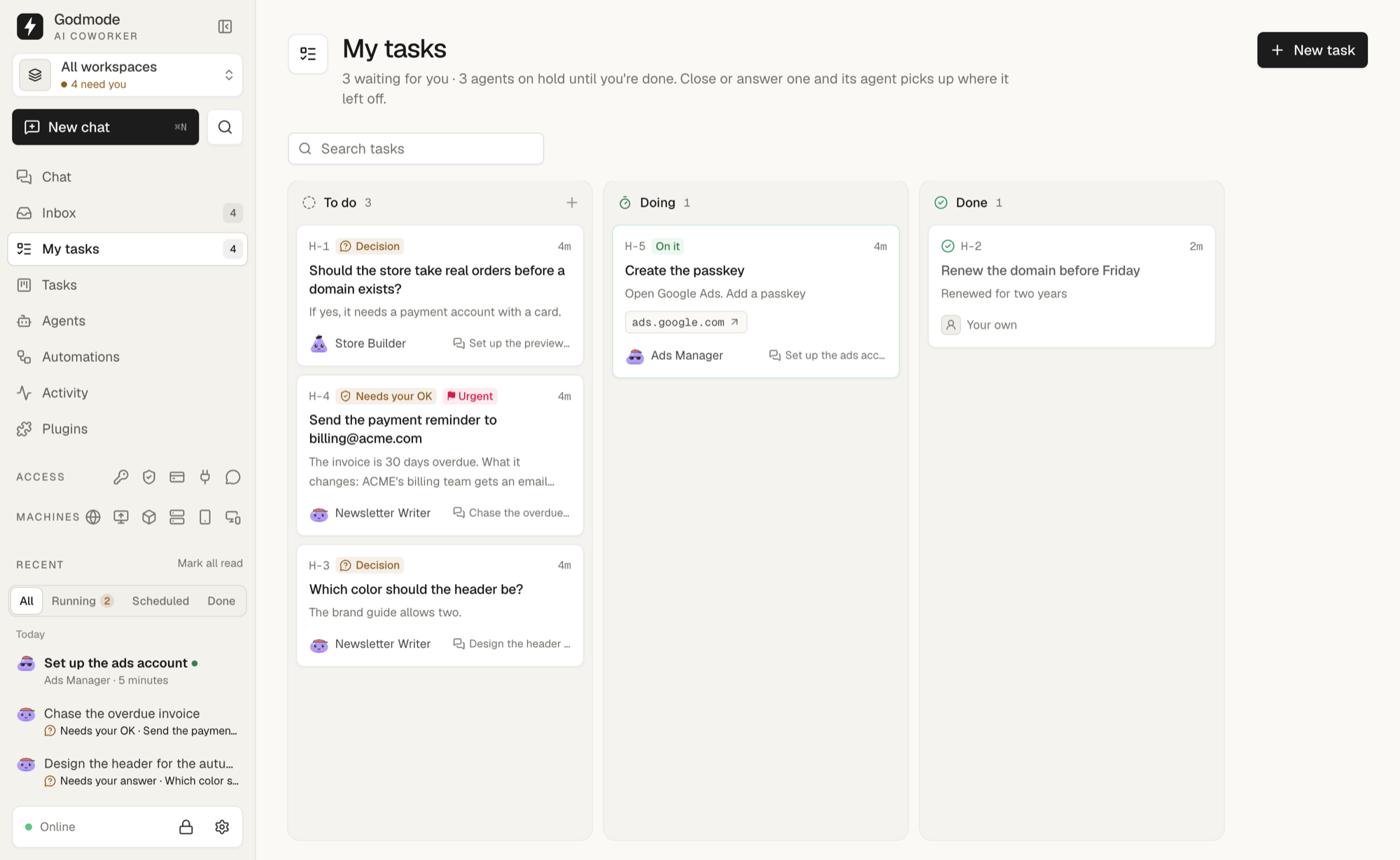Click the Your own person icon
Viewport: 1400px width, 860px height.
(951, 325)
